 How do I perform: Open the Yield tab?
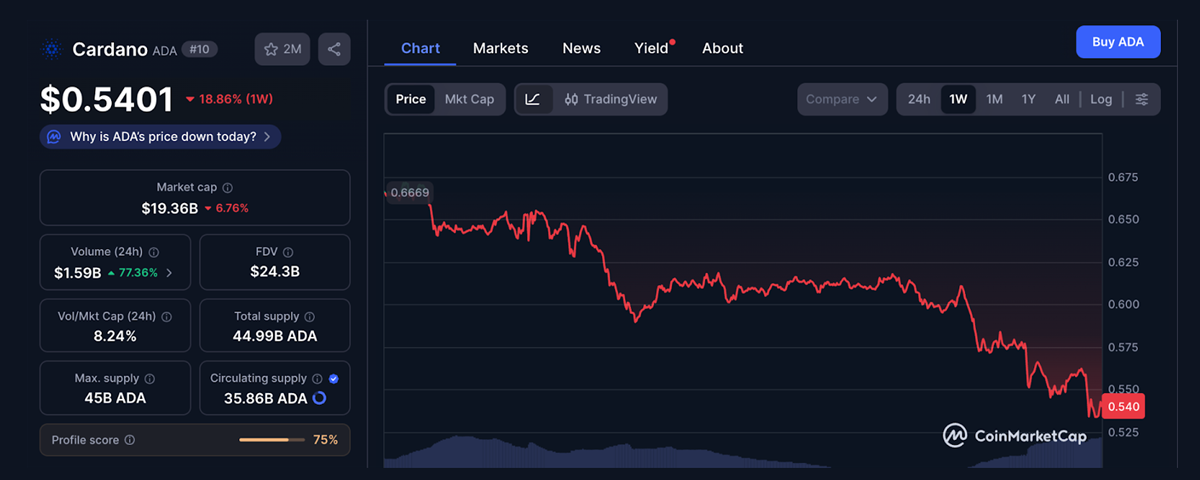651,48
